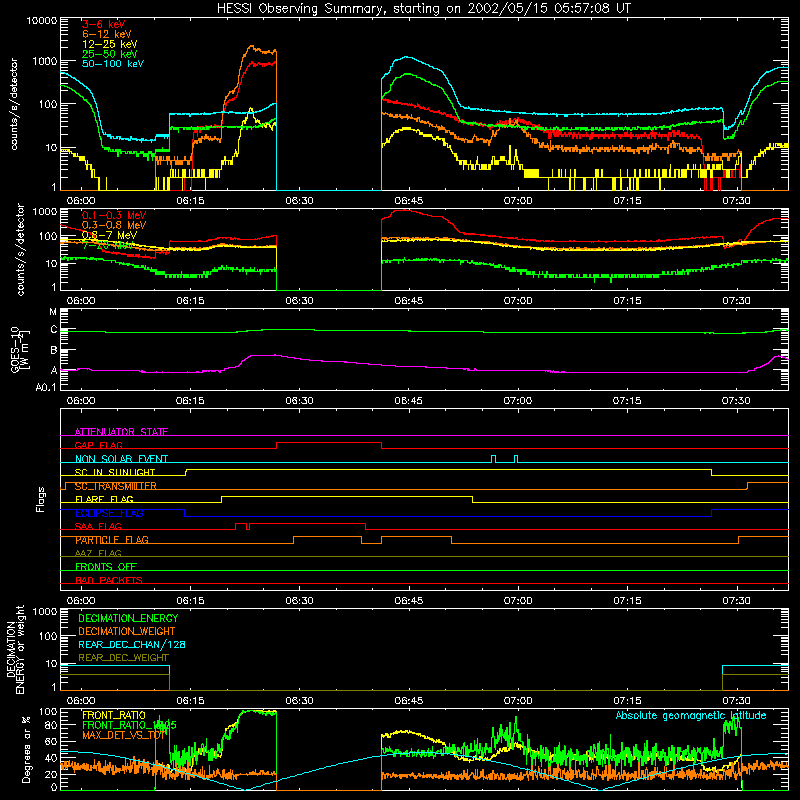The width and height of the screenshot is (800, 800).
Task: Click the FRONTS_OFF flag label
Action: point(106,567)
